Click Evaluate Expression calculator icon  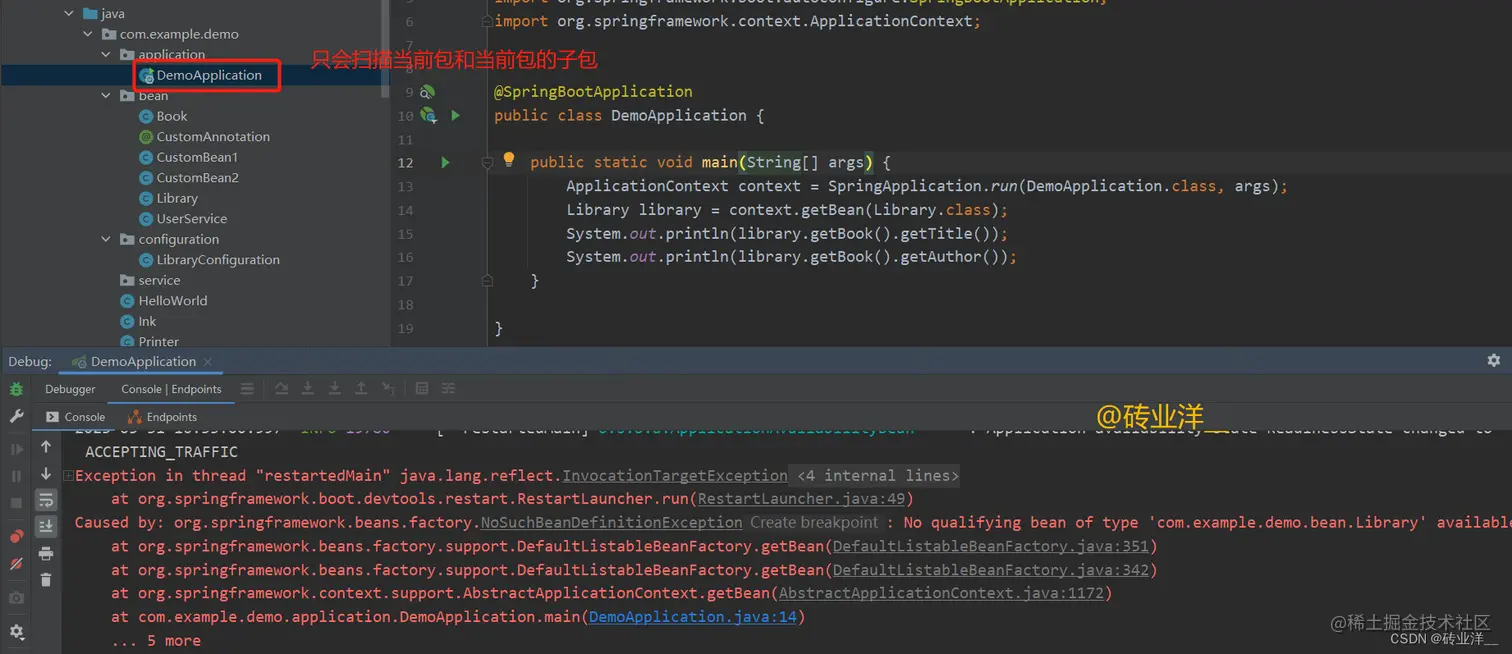pyautogui.click(x=422, y=389)
